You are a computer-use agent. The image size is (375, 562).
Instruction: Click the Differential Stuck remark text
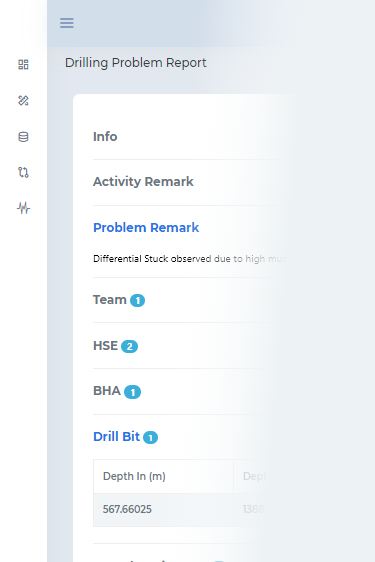pyautogui.click(x=190, y=259)
